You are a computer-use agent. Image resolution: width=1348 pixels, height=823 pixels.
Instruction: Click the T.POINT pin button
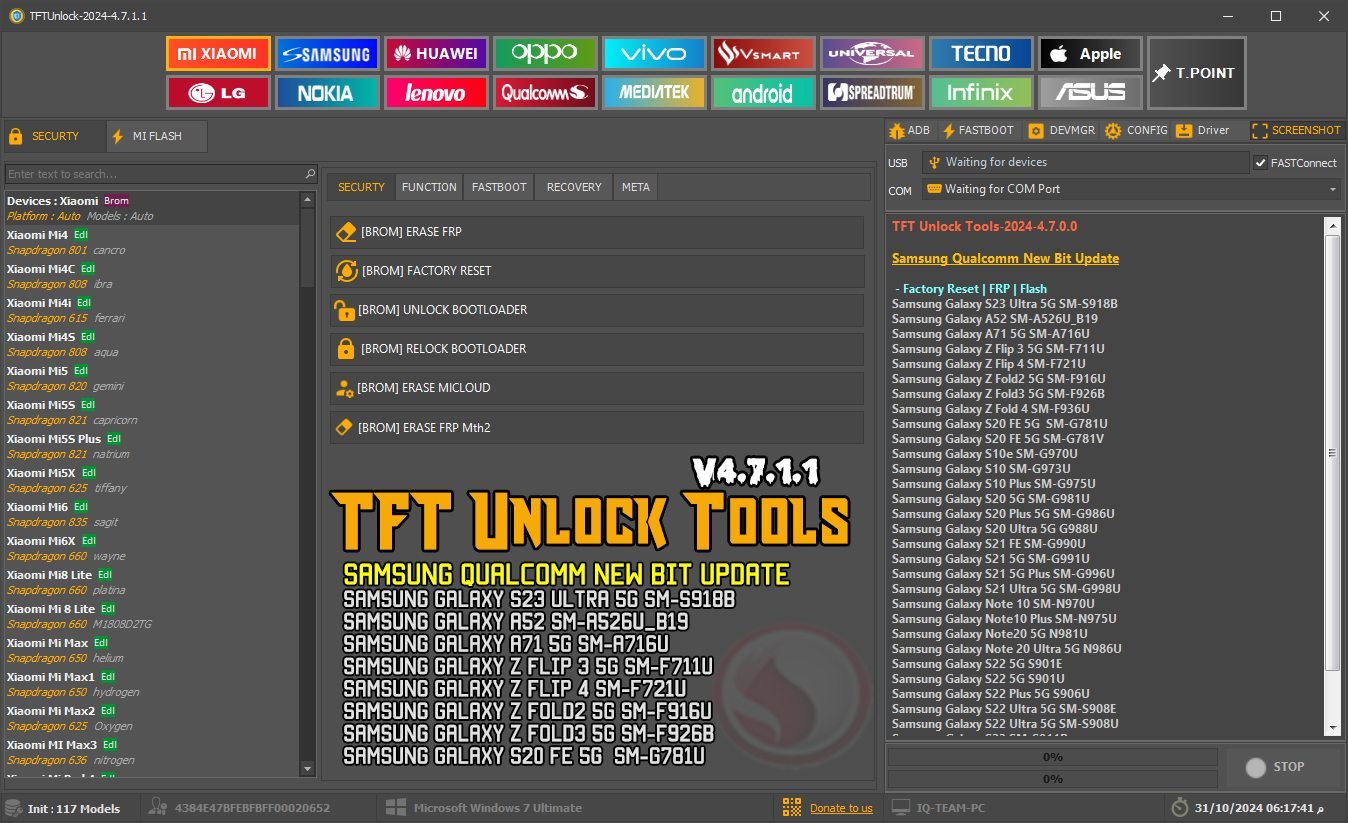click(x=1196, y=73)
